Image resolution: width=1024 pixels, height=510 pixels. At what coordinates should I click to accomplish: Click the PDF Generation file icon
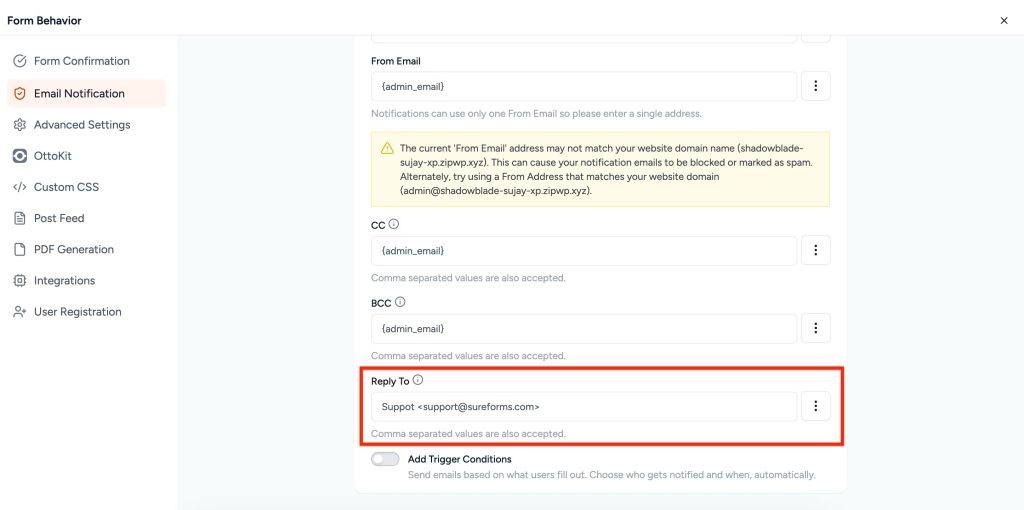click(x=20, y=249)
